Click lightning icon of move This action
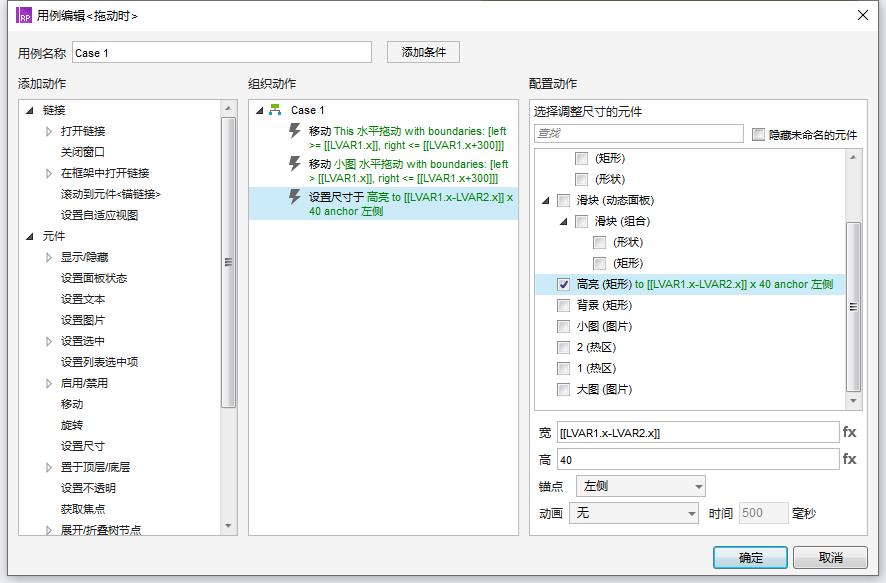The height and width of the screenshot is (583, 886). (295, 132)
